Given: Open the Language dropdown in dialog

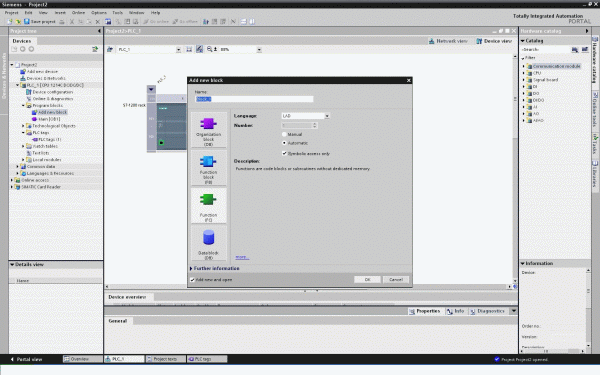Looking at the screenshot, I should pyautogui.click(x=305, y=116).
